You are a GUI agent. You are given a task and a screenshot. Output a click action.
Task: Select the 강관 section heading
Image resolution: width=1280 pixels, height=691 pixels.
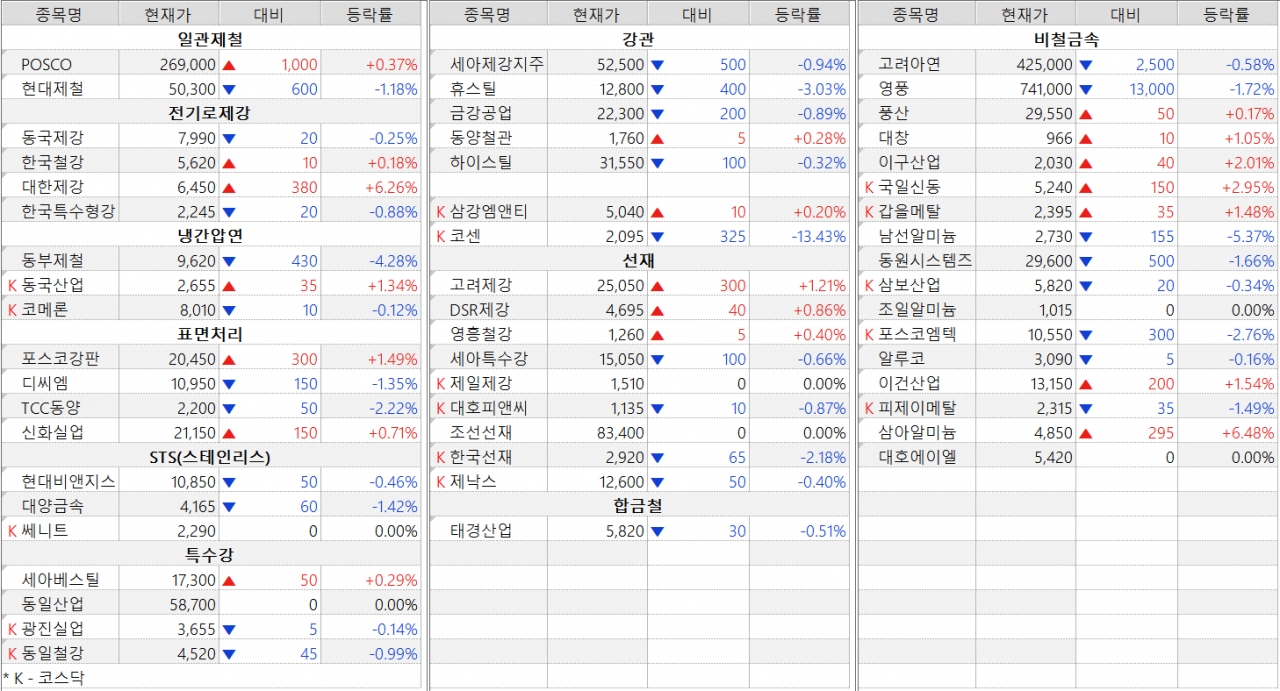[638, 40]
